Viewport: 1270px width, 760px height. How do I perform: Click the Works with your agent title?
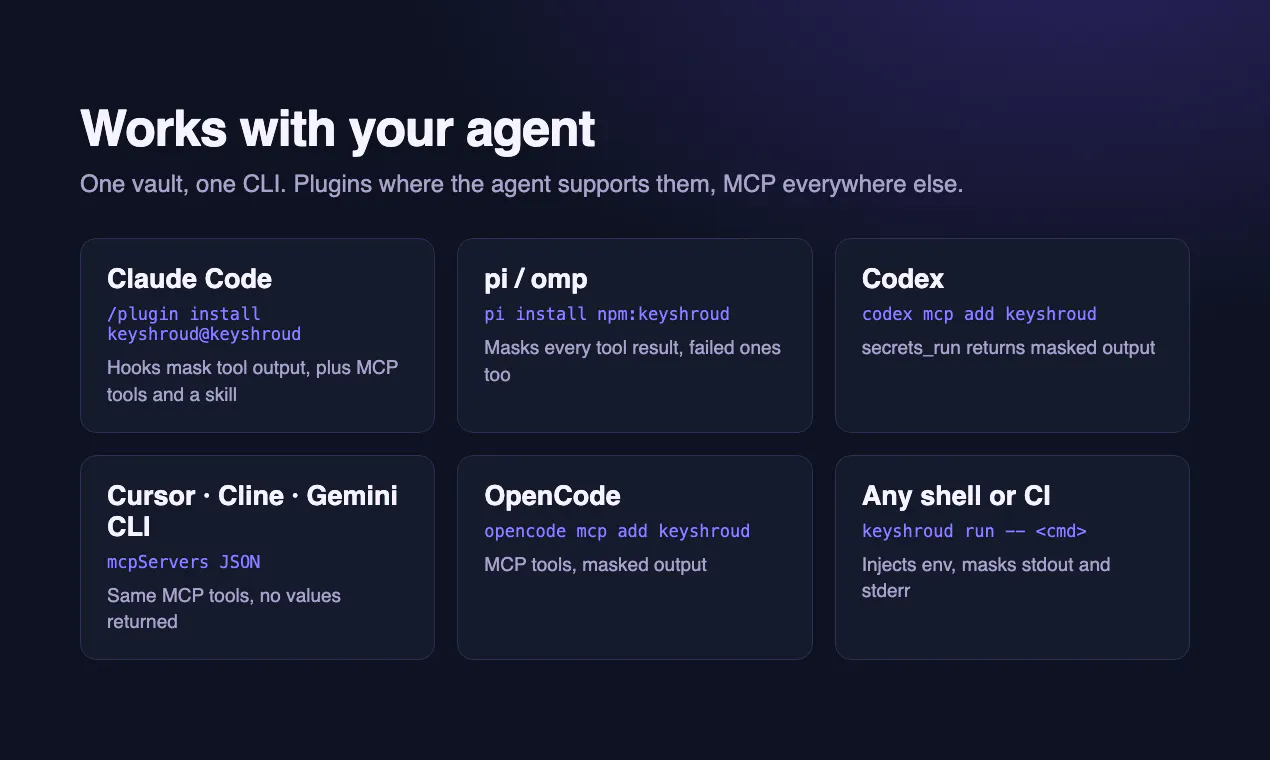(338, 128)
